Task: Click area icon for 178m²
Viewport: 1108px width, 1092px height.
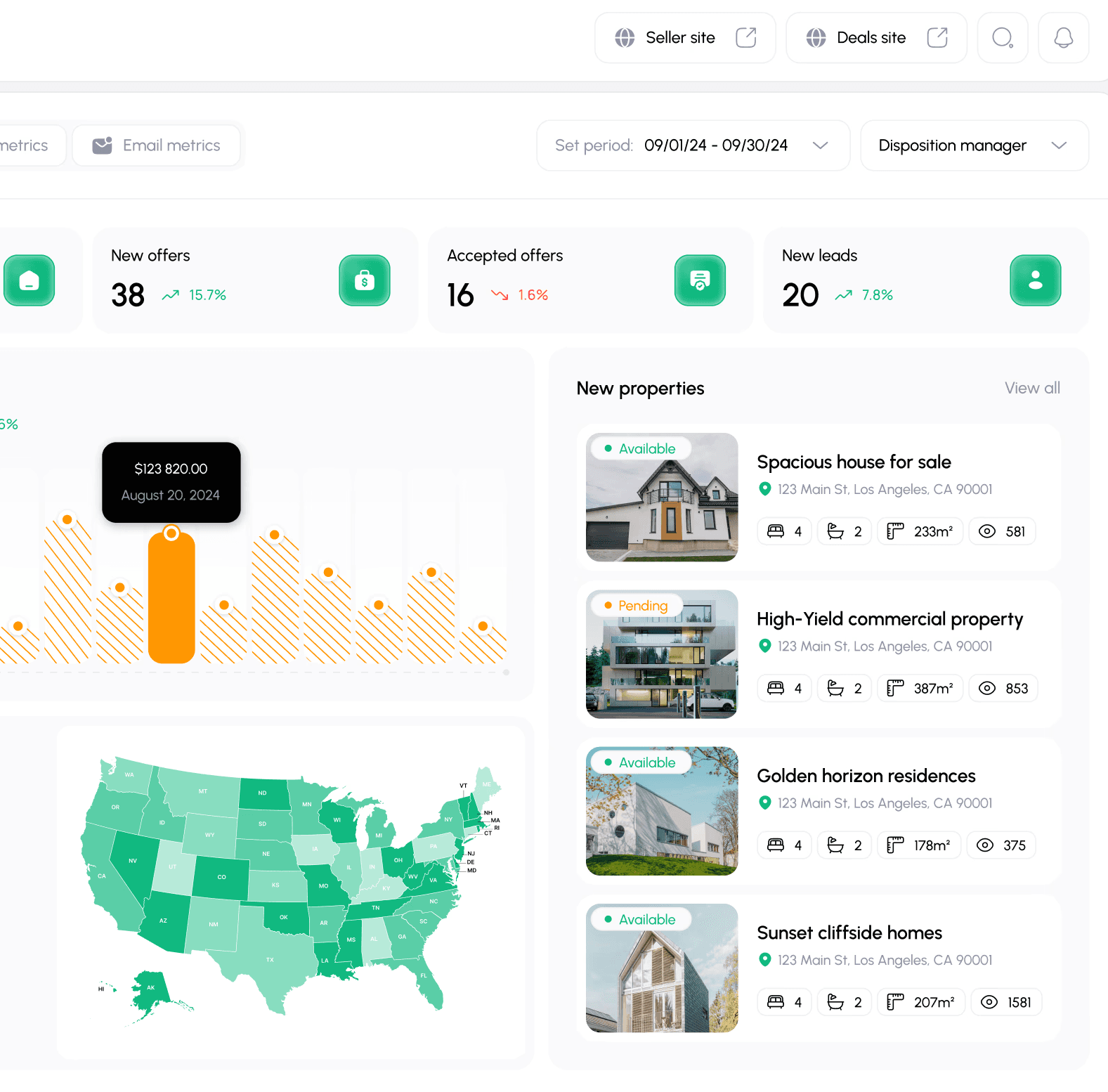Action: [x=895, y=845]
